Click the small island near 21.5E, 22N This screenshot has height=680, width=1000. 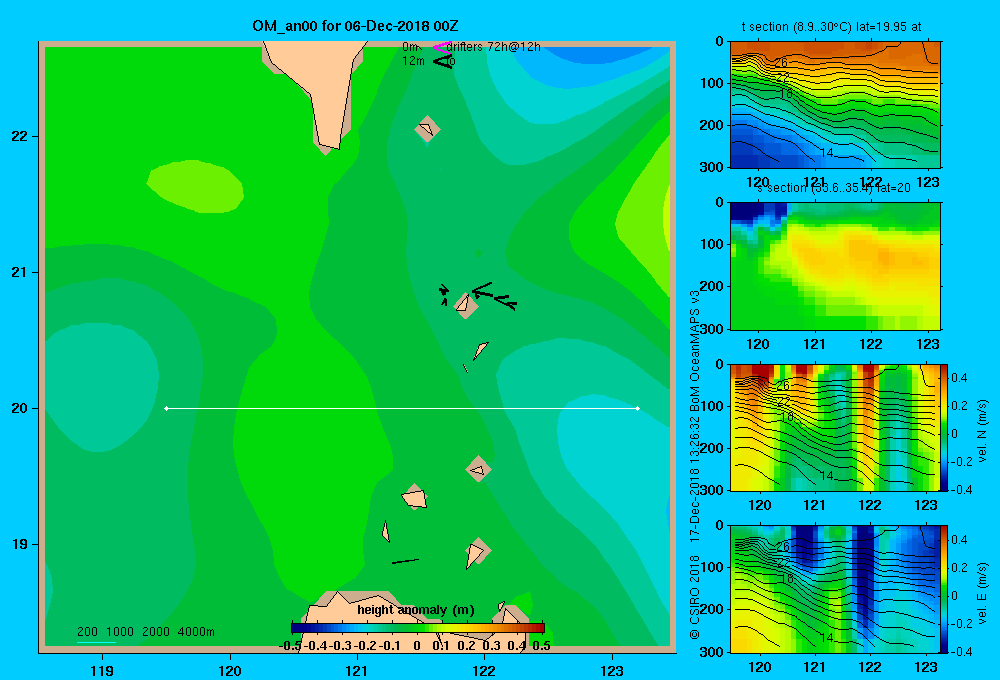[427, 129]
